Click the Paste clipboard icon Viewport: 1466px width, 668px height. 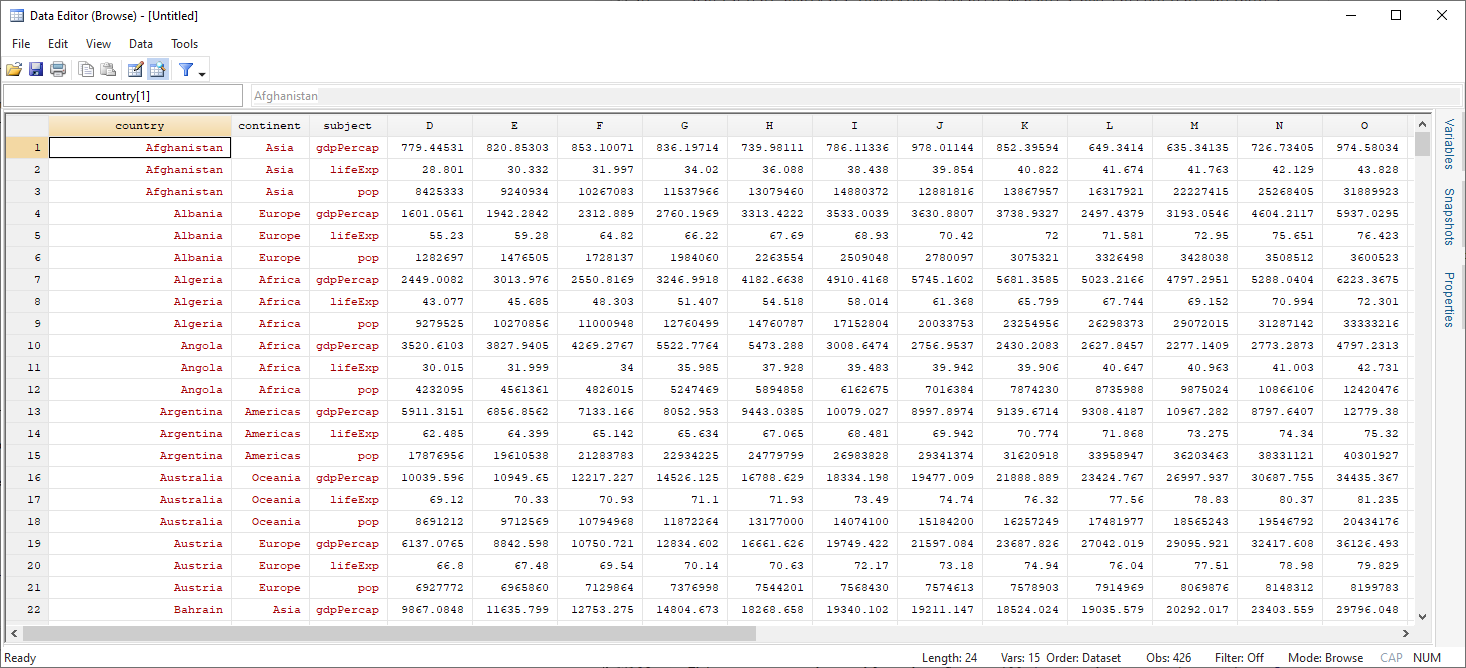(x=108, y=69)
